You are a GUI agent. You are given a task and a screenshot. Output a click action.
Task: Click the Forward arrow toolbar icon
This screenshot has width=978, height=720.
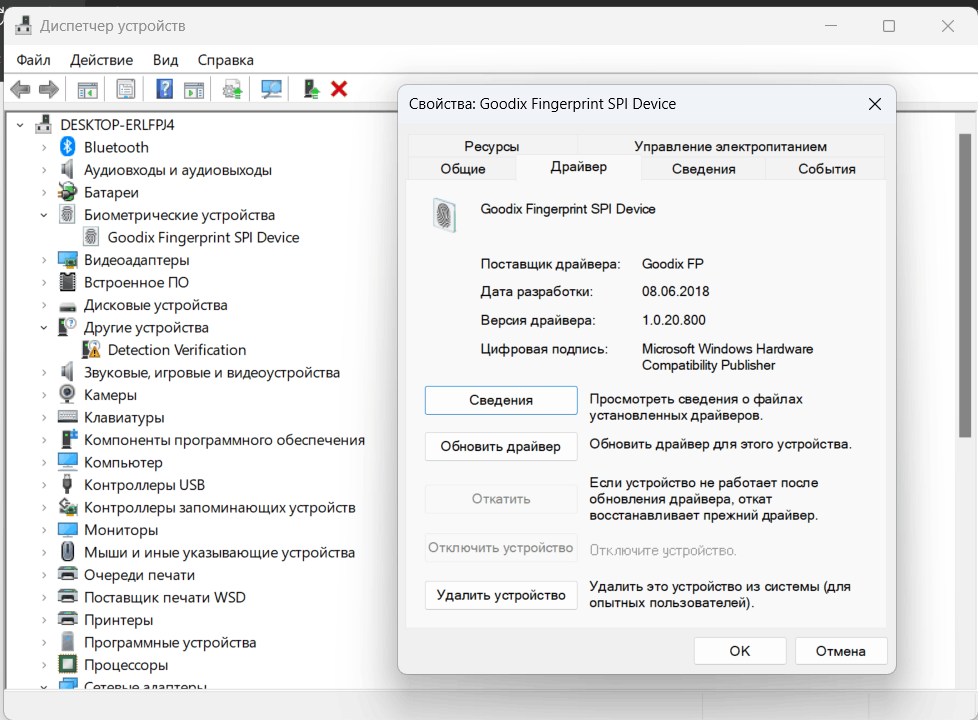[x=49, y=89]
